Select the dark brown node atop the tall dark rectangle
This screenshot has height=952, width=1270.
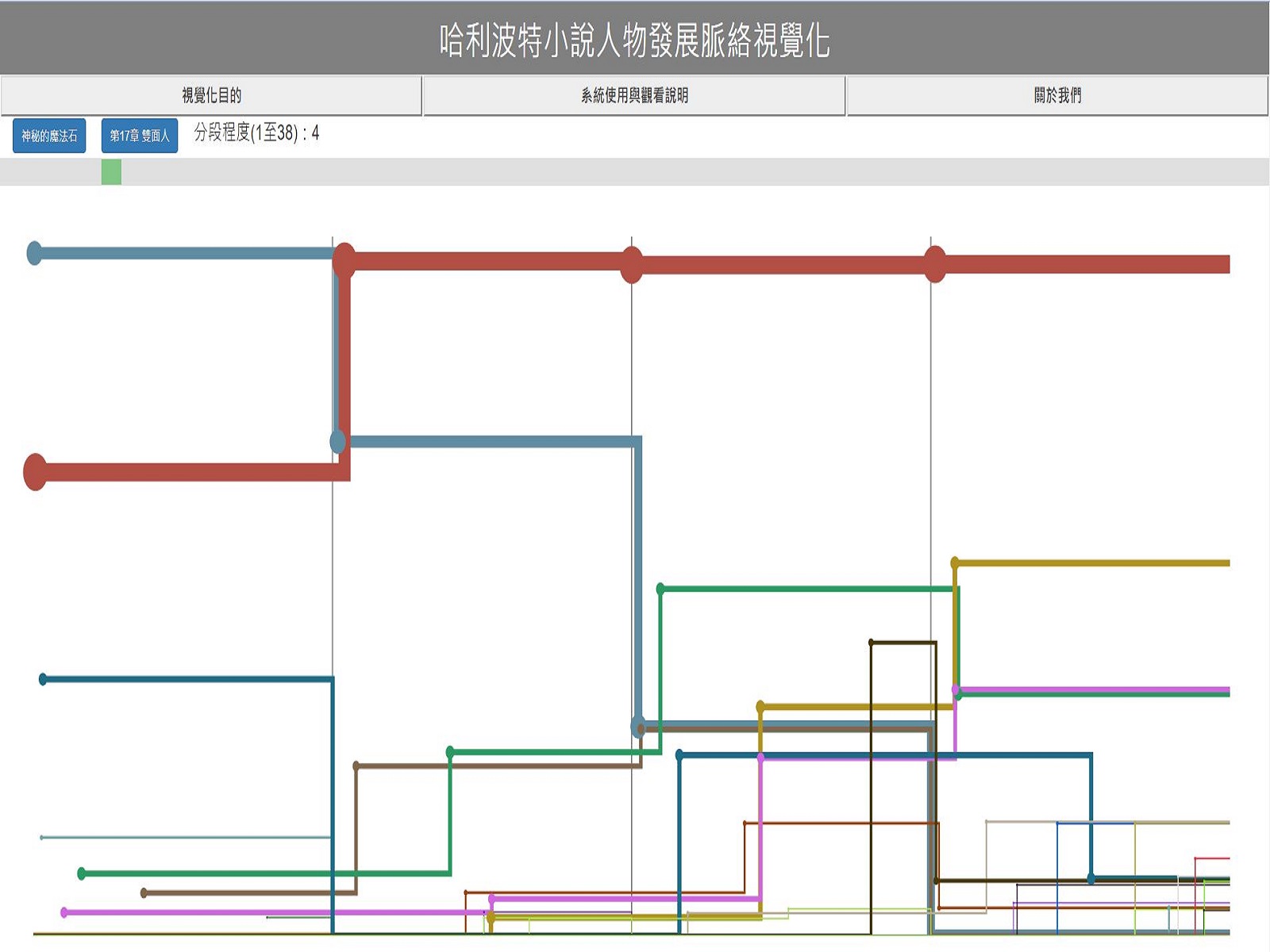tap(871, 643)
